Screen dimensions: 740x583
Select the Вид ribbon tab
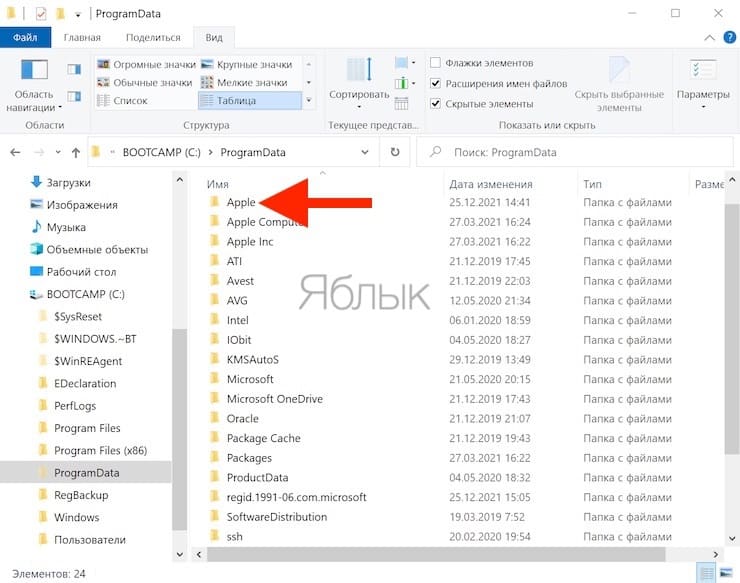pyautogui.click(x=214, y=37)
